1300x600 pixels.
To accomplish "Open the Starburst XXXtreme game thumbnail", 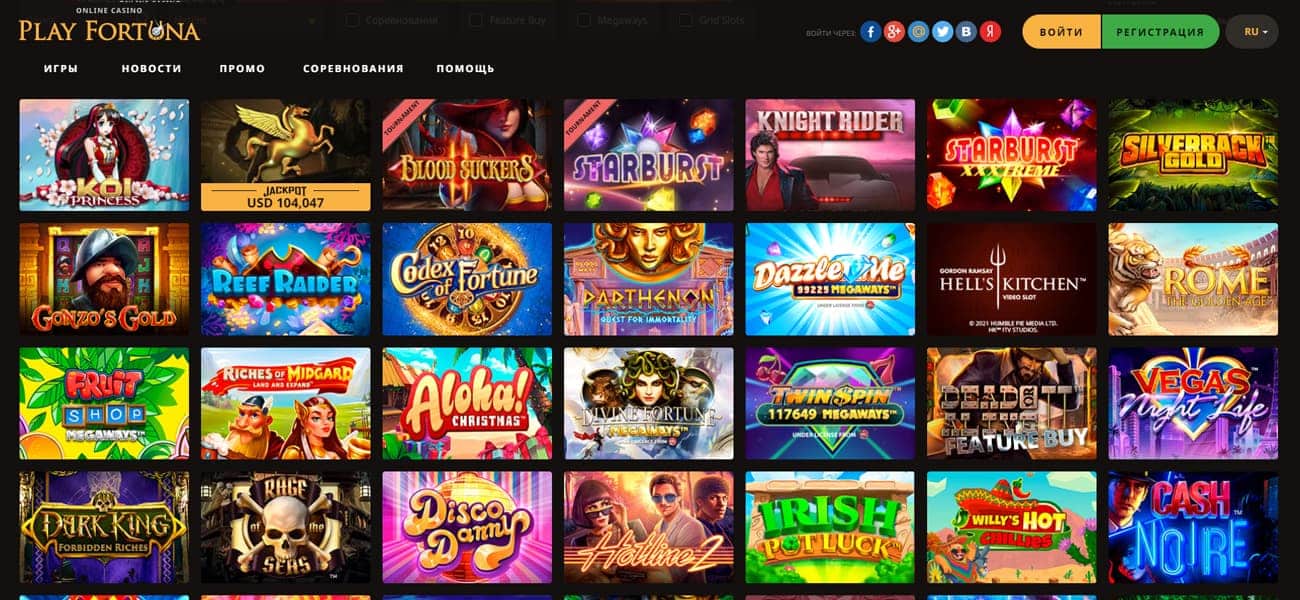I will tap(1011, 155).
